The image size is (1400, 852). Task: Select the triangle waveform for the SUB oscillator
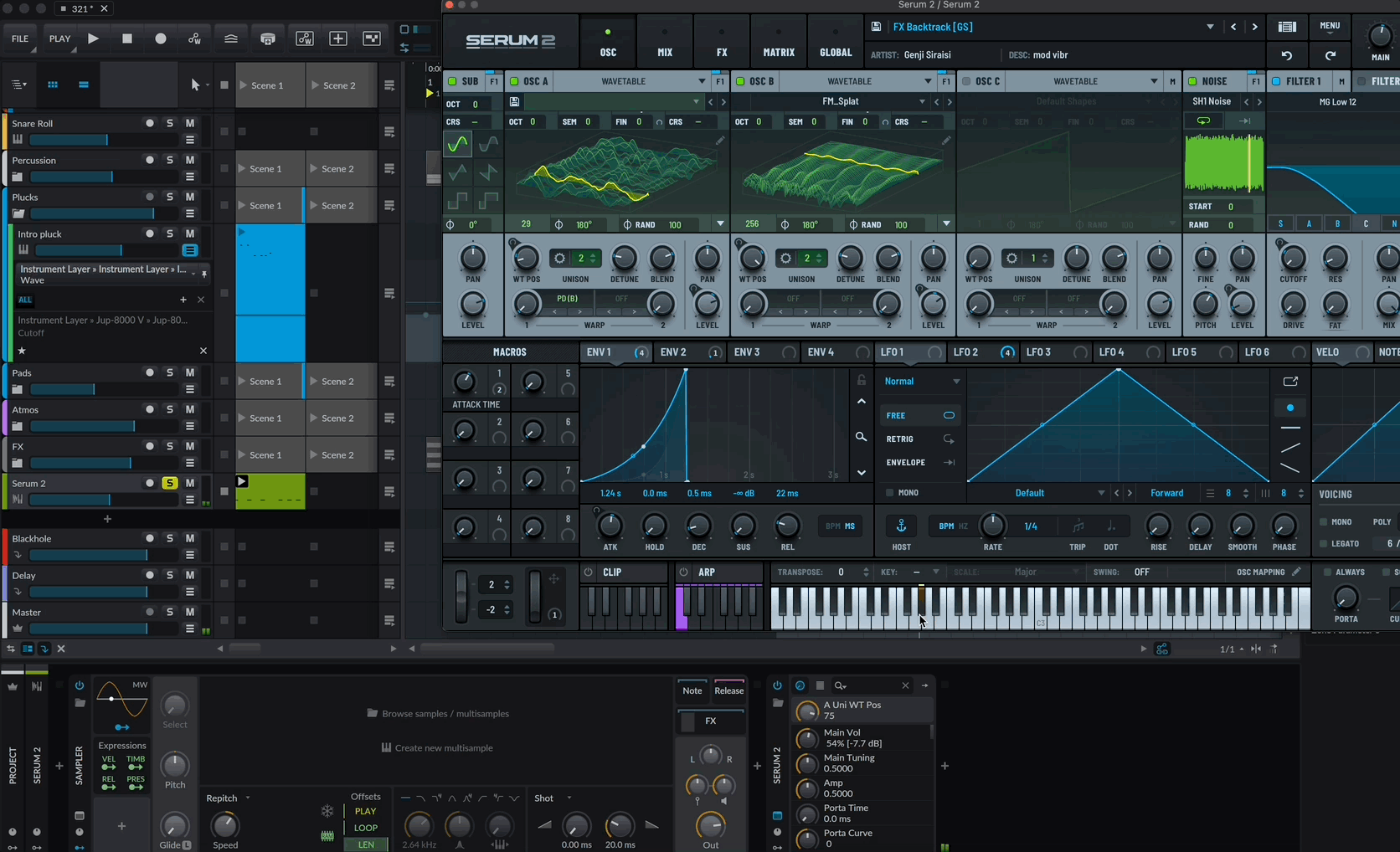coord(457,173)
